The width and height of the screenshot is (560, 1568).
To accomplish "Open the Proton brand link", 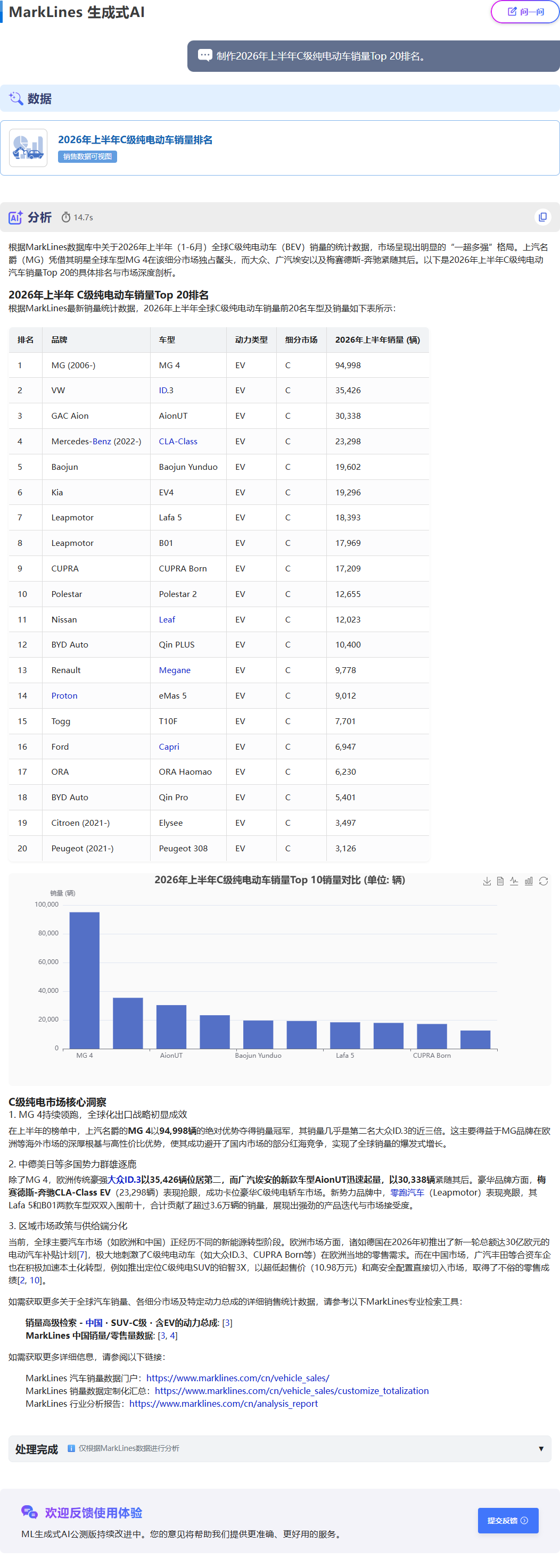I will point(64,696).
